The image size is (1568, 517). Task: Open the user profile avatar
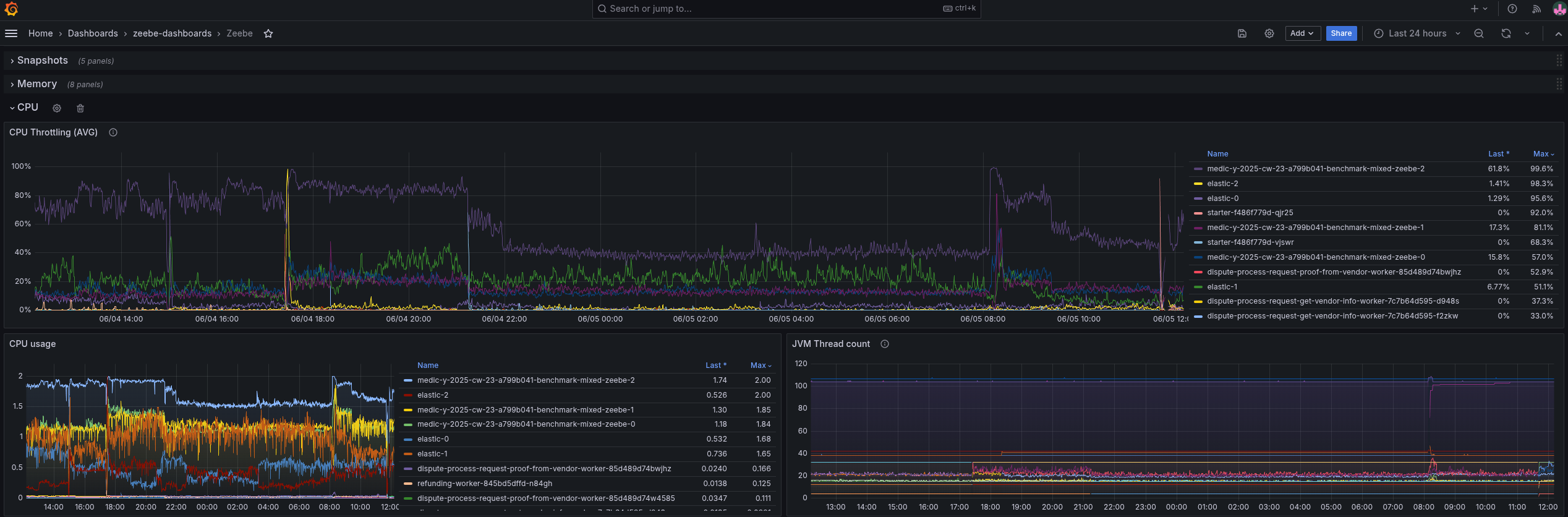(x=1559, y=9)
